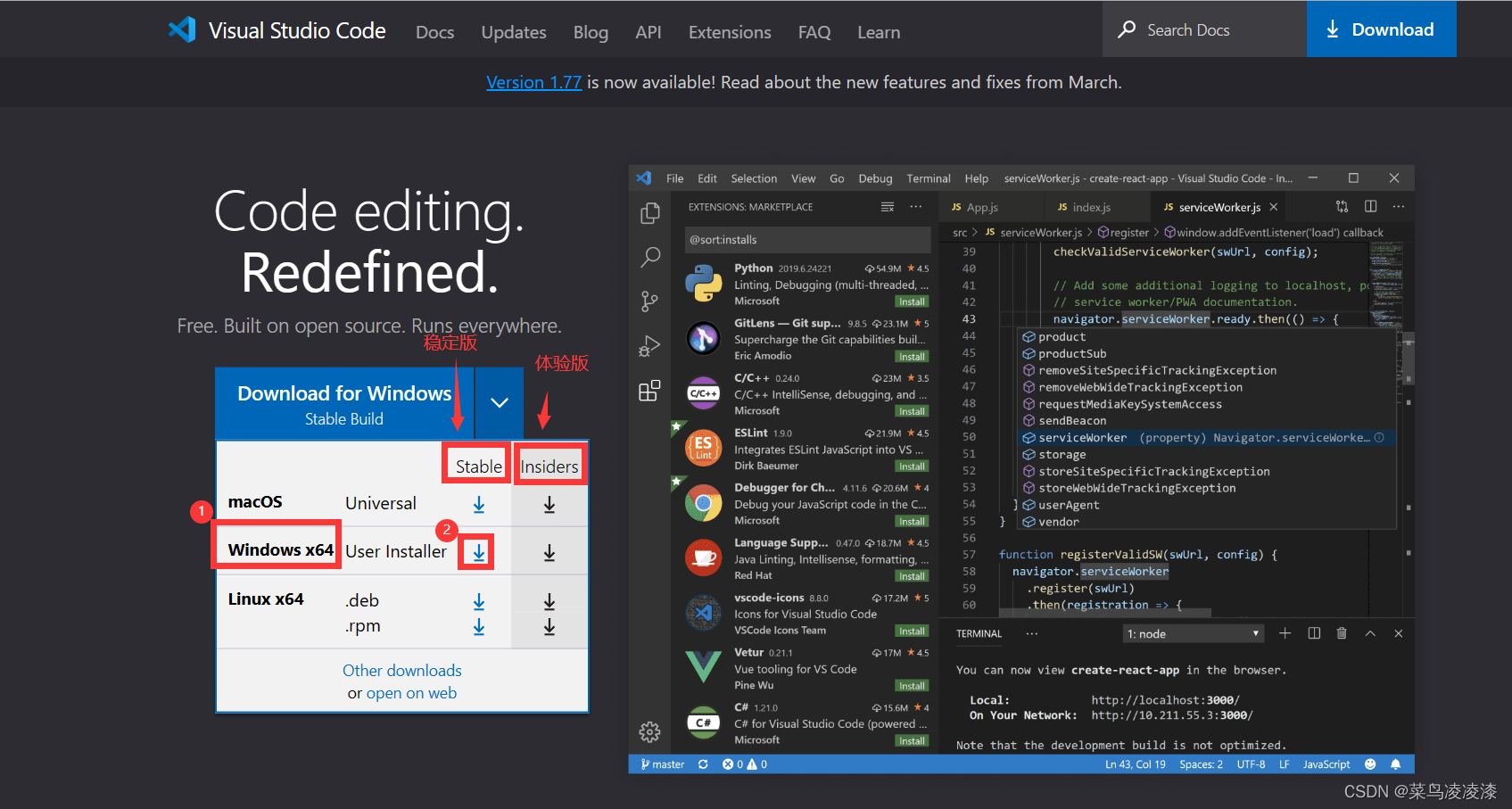
Task: Open the Manage gear icon in activity bar
Action: 650,732
